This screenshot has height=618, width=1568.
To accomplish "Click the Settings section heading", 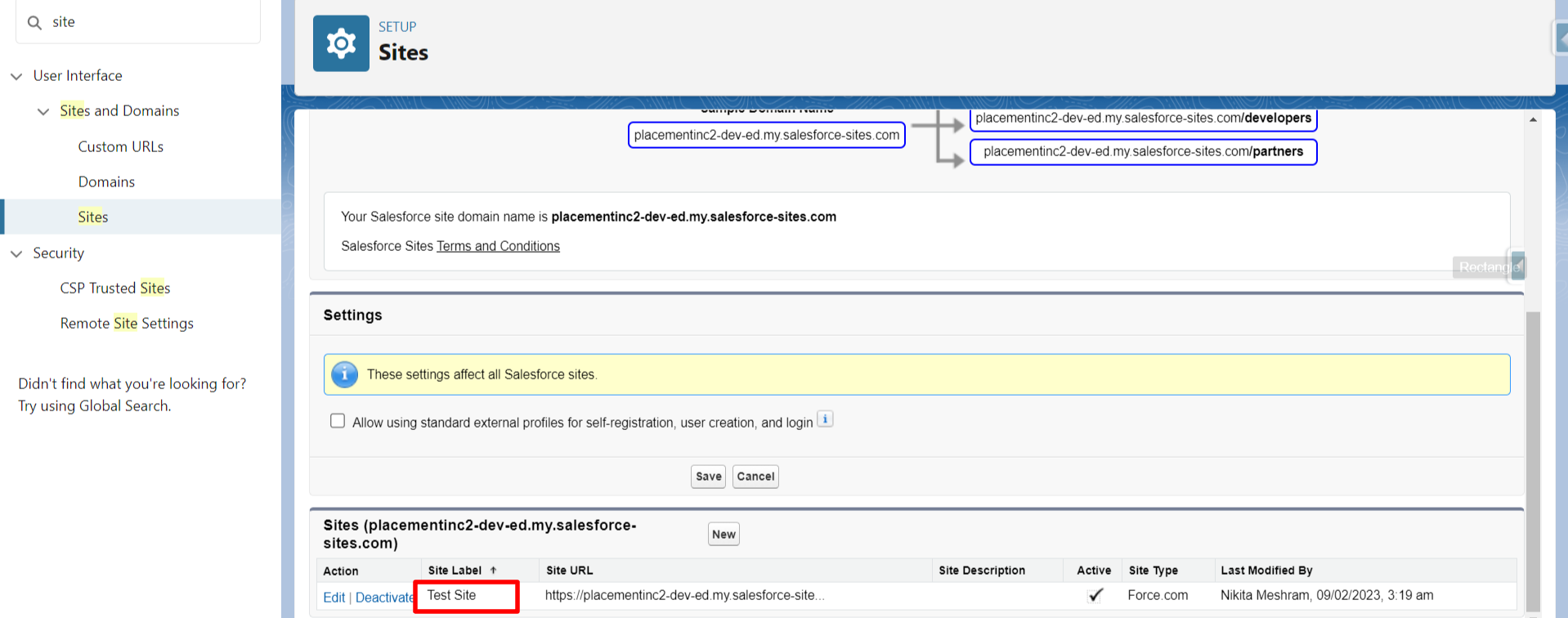I will coord(352,316).
